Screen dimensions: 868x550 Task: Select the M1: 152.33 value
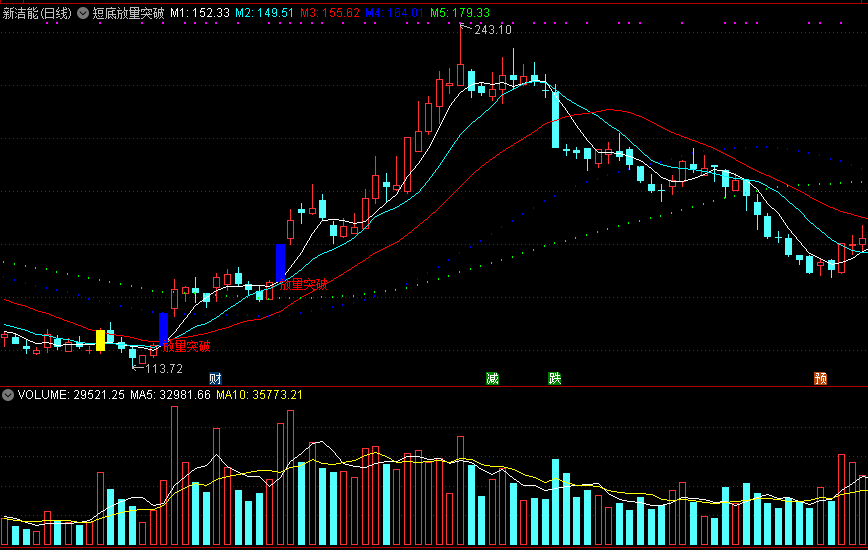coord(200,13)
